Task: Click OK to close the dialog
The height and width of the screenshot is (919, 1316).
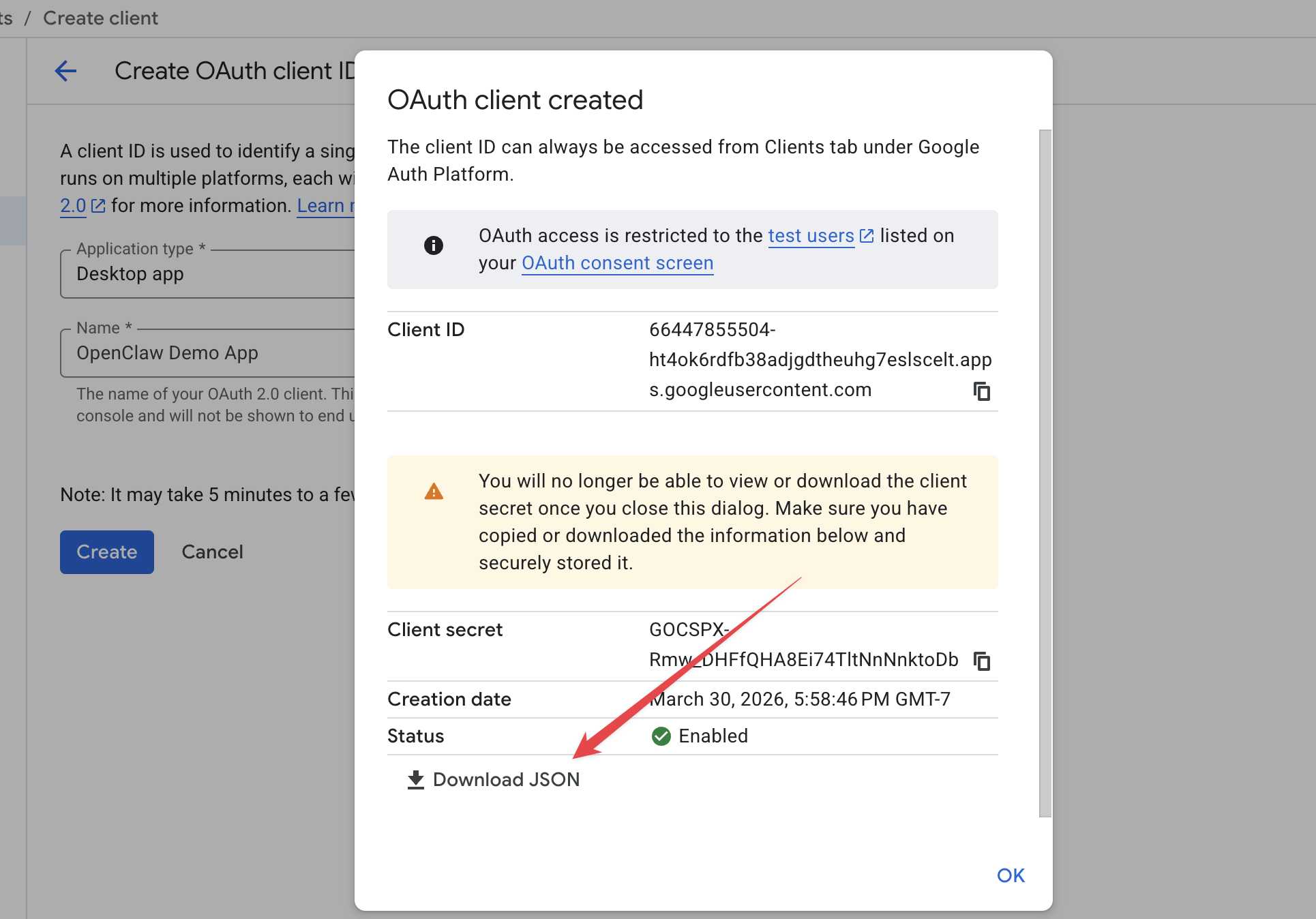Action: tap(1011, 875)
